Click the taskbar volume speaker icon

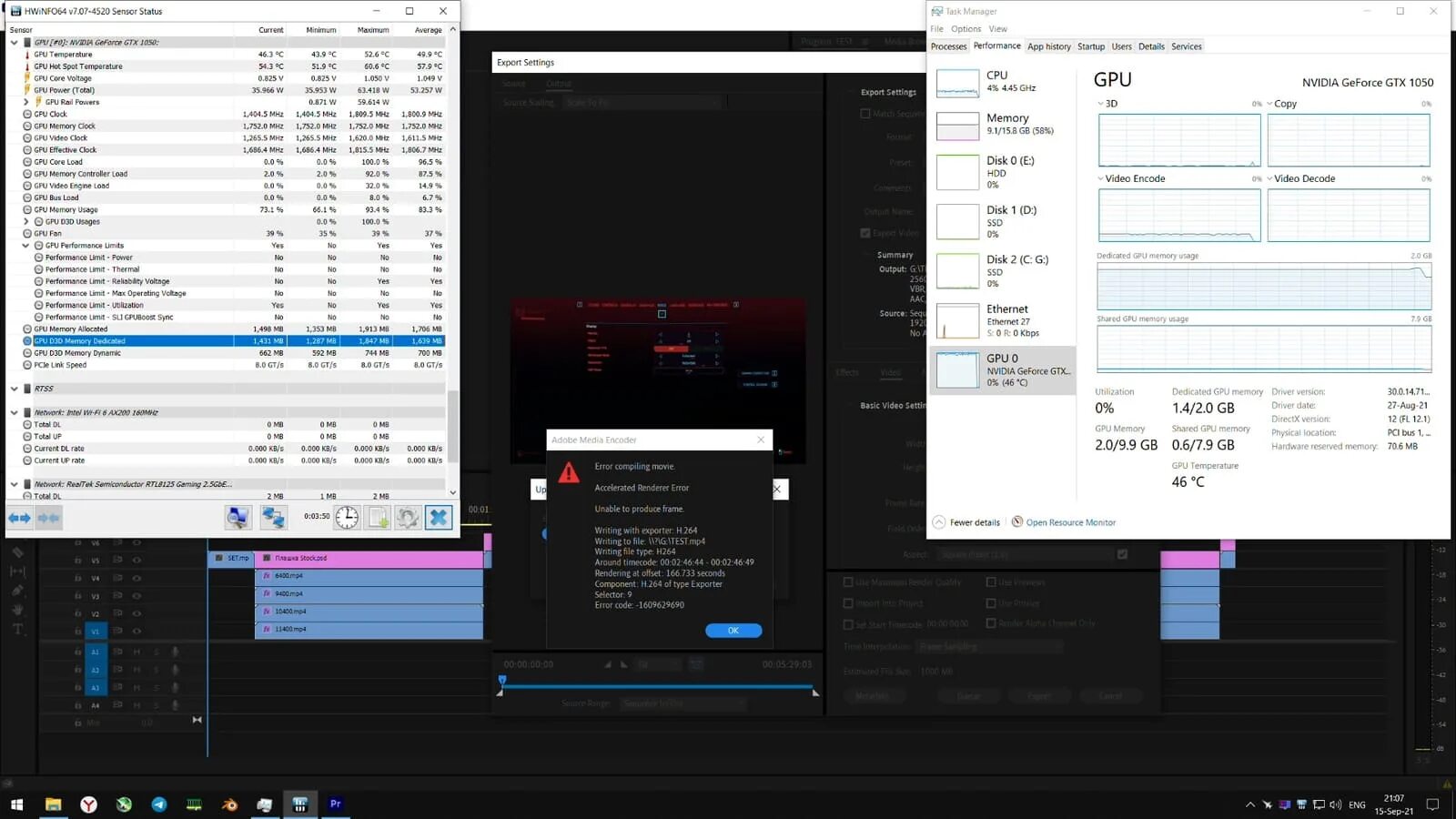pos(1335,804)
